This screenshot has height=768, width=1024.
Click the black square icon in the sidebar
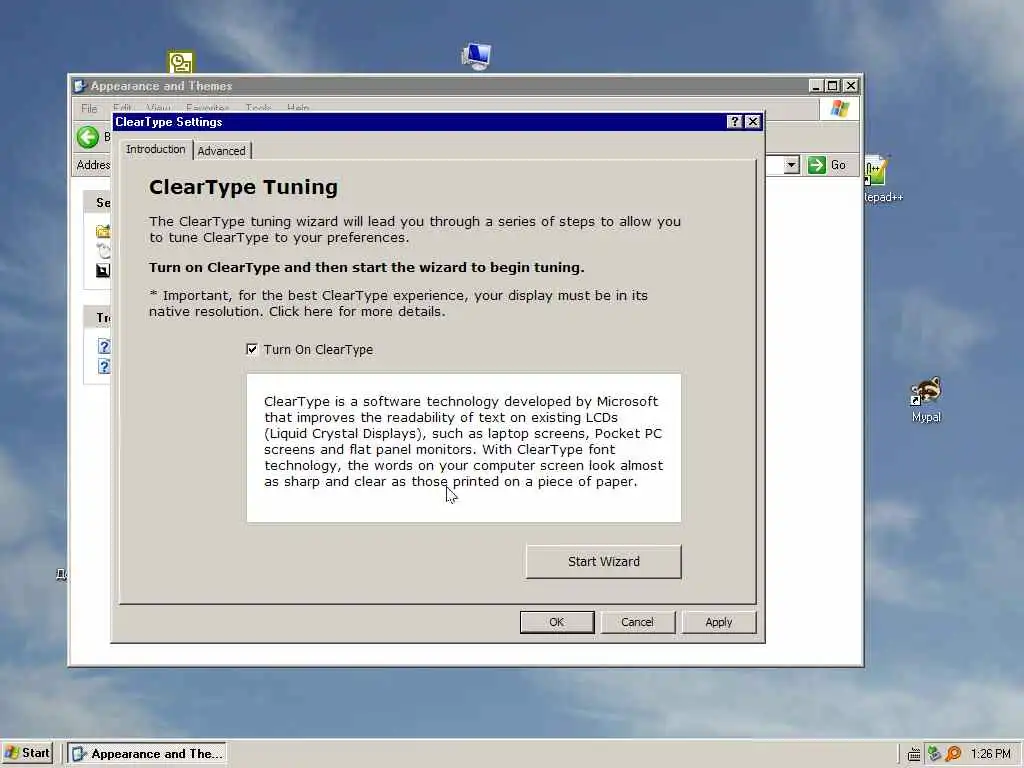pyautogui.click(x=103, y=270)
